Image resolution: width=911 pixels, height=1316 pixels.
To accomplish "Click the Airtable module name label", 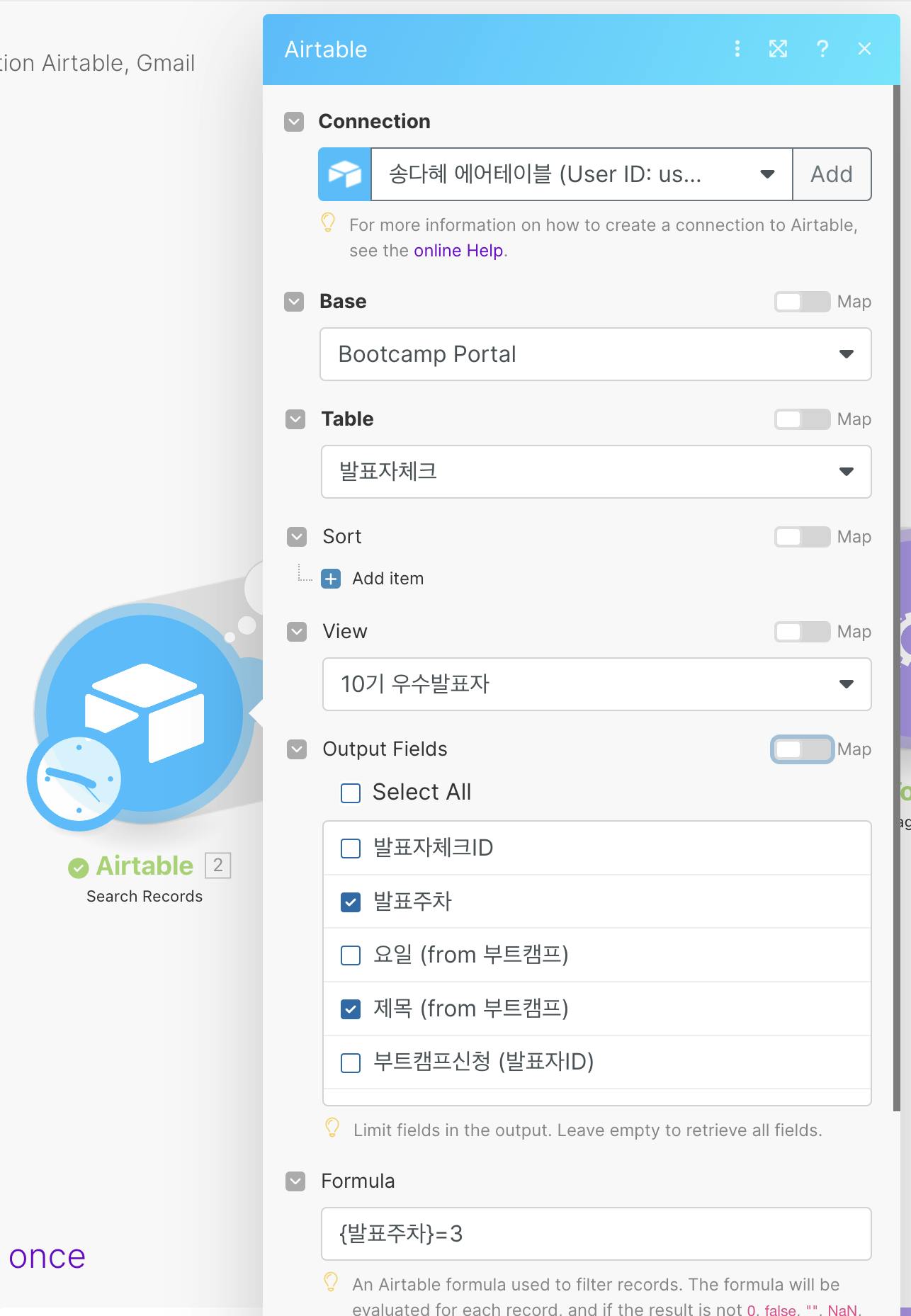I will [145, 866].
